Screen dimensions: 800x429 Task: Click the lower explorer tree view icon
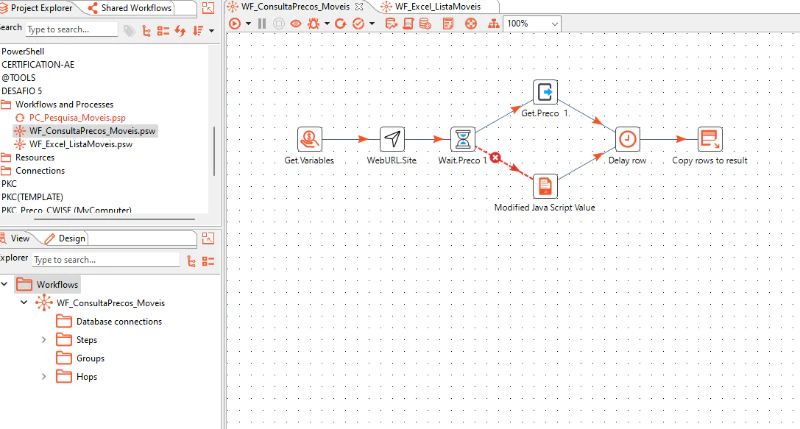click(x=191, y=261)
